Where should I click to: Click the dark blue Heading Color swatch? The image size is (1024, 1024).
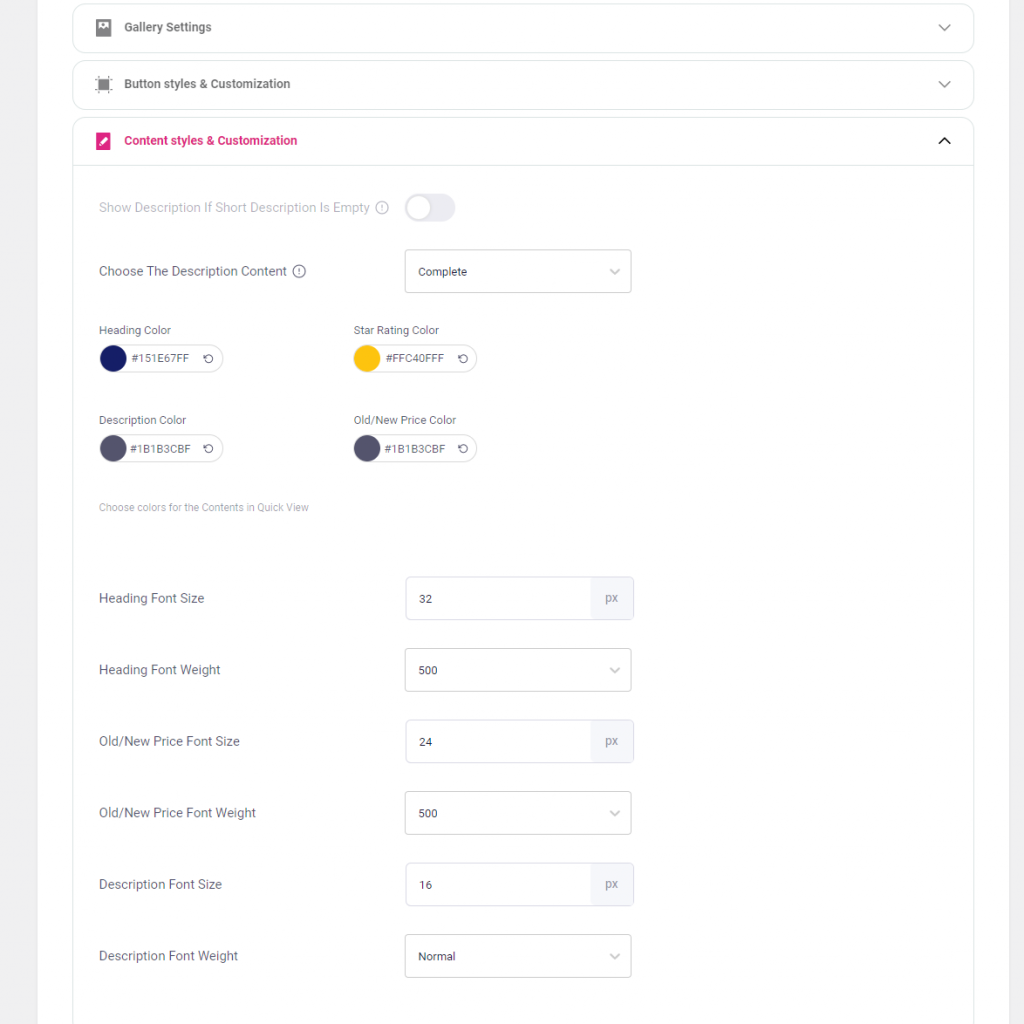[113, 359]
